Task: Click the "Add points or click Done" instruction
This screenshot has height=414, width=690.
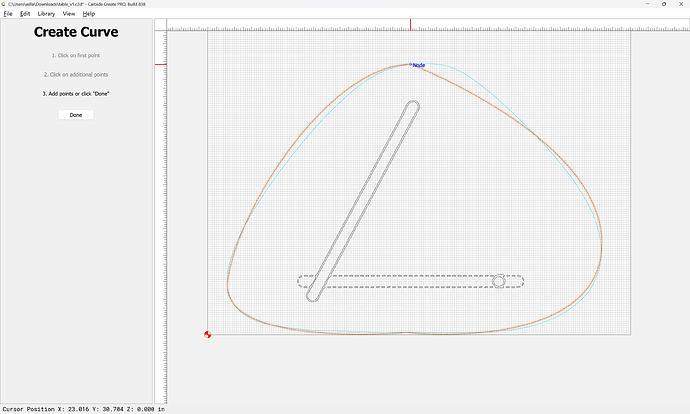Action: pyautogui.click(x=76, y=93)
